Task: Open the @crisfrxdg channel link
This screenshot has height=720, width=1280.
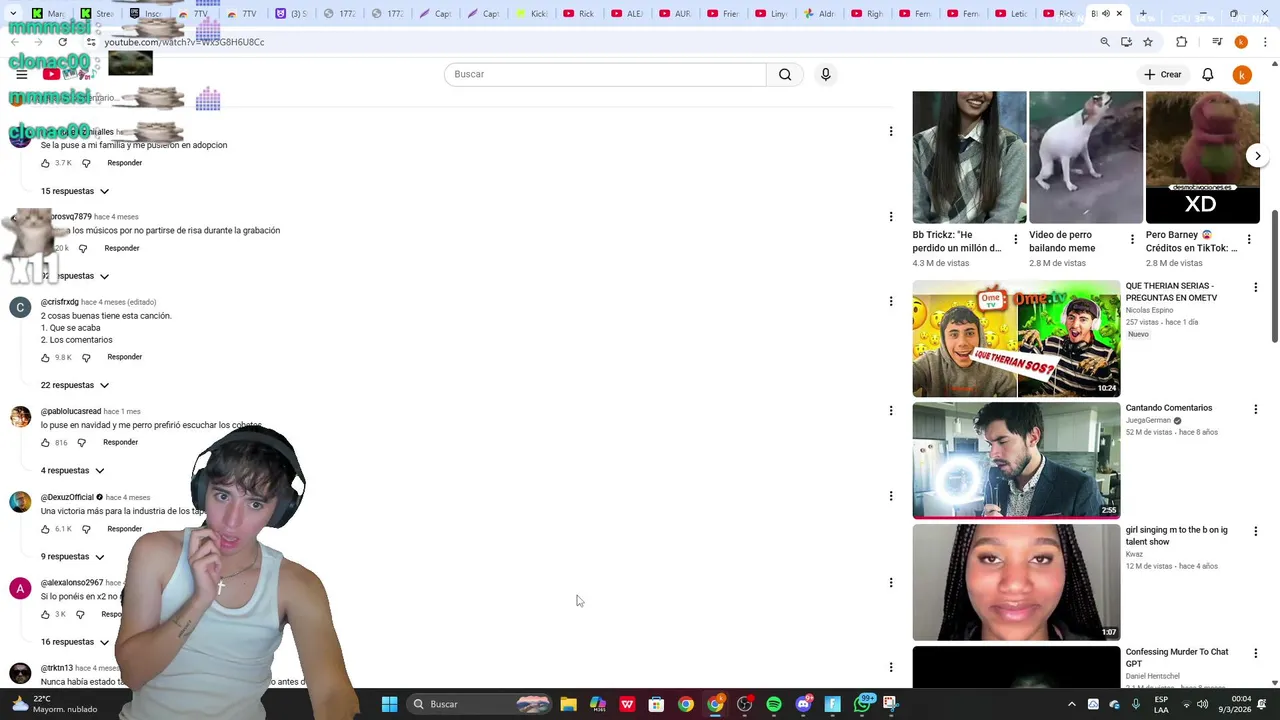Action: coord(59,302)
